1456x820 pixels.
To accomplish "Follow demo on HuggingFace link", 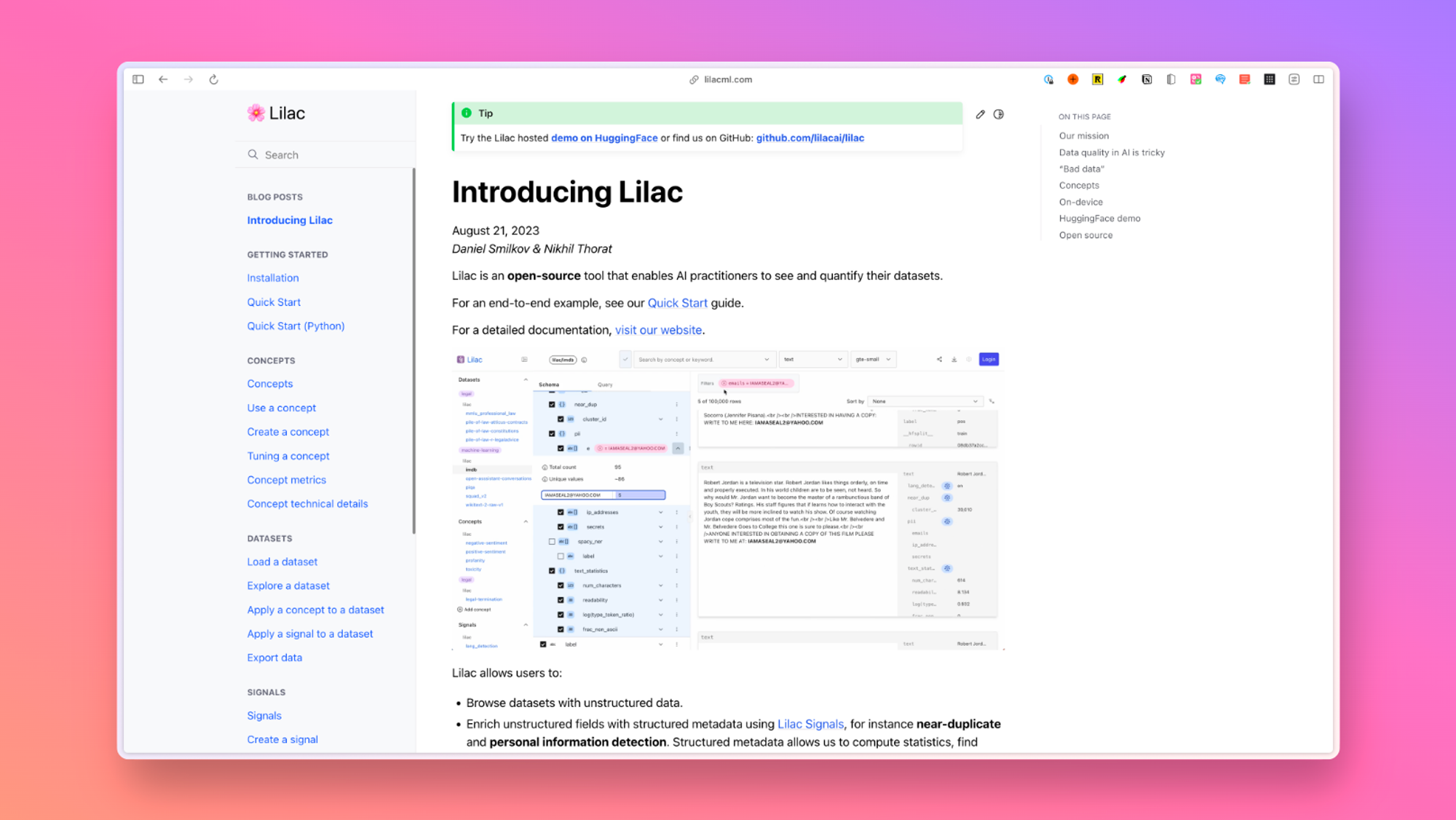I will coord(604,138).
